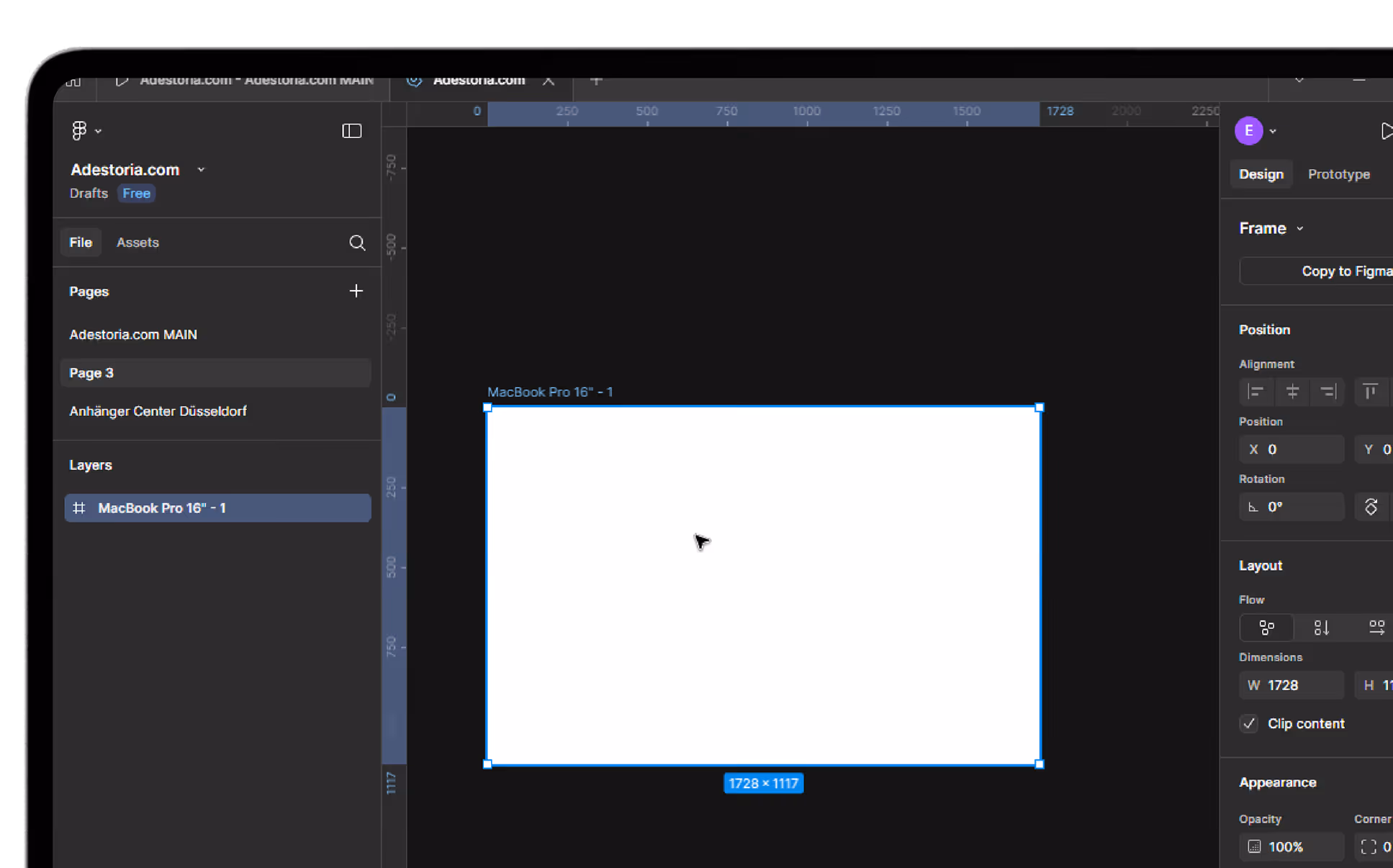This screenshot has width=1393, height=868.
Task: Toggle the Clip content checkbox
Action: click(1249, 723)
